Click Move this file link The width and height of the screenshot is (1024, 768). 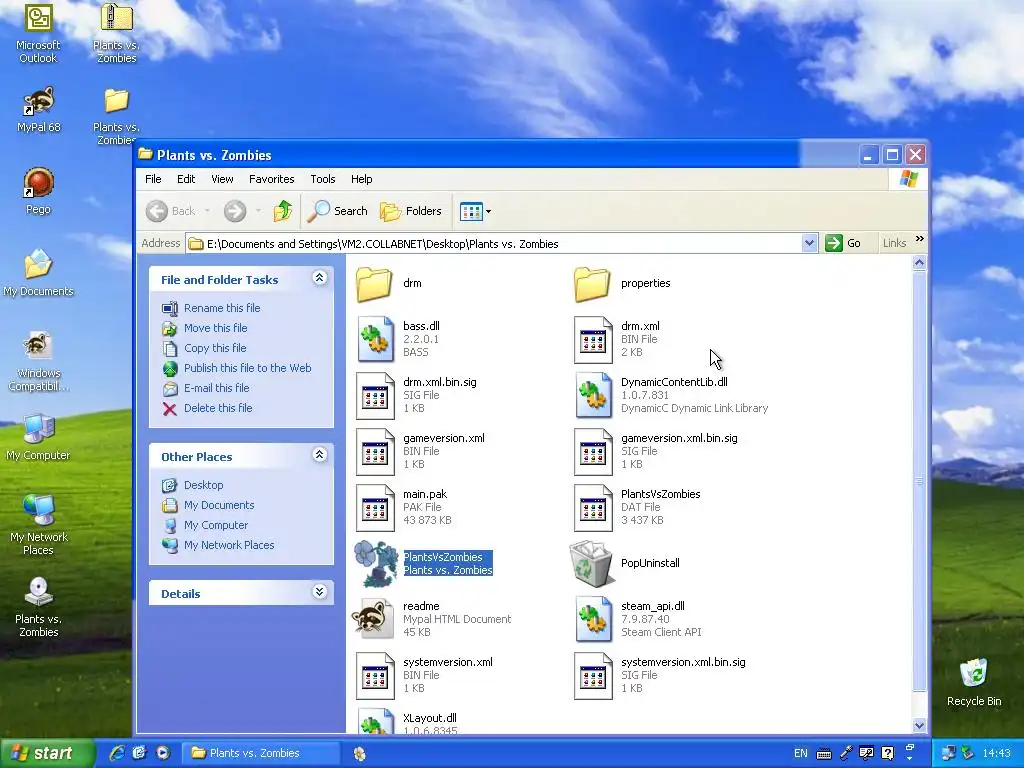click(x=216, y=328)
